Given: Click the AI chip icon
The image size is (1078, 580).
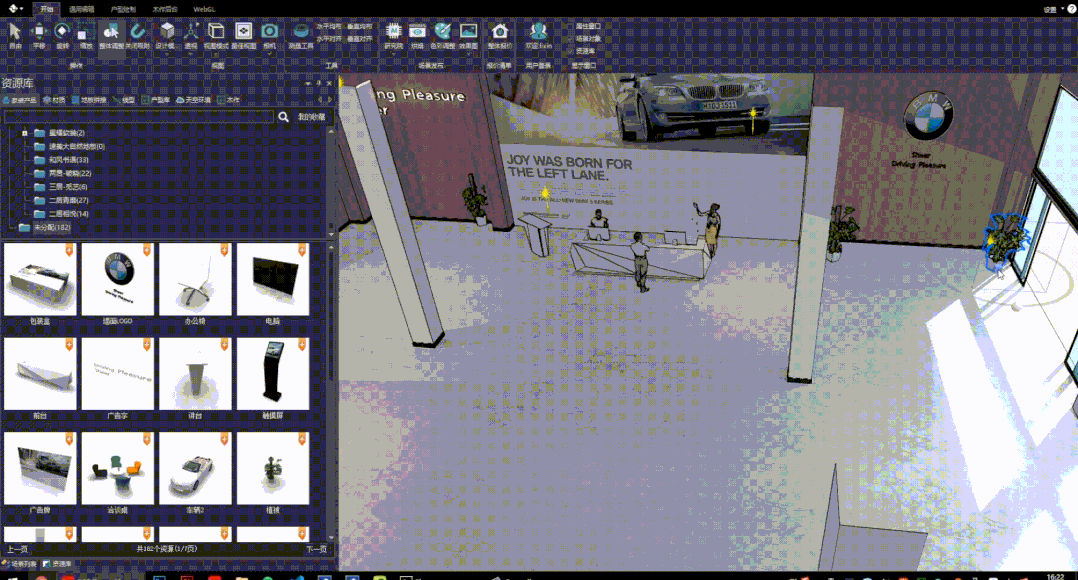Looking at the screenshot, I should (393, 31).
